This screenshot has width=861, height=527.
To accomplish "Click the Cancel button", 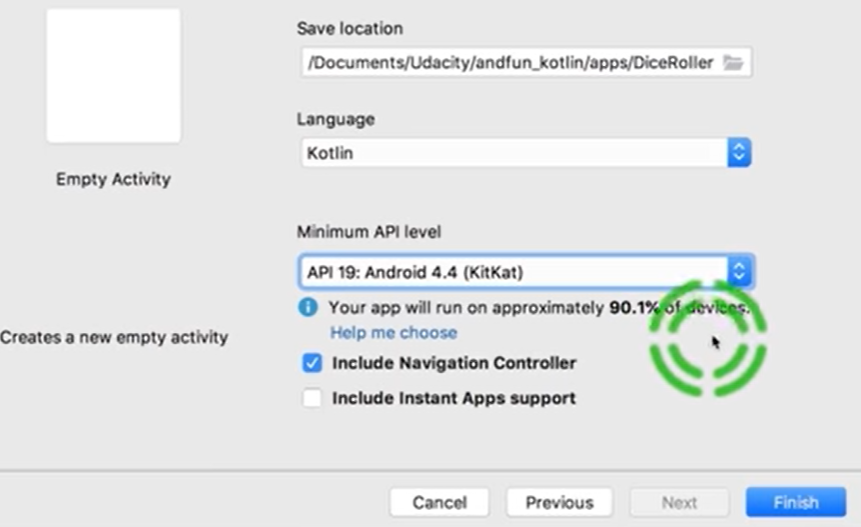I will pyautogui.click(x=440, y=502).
